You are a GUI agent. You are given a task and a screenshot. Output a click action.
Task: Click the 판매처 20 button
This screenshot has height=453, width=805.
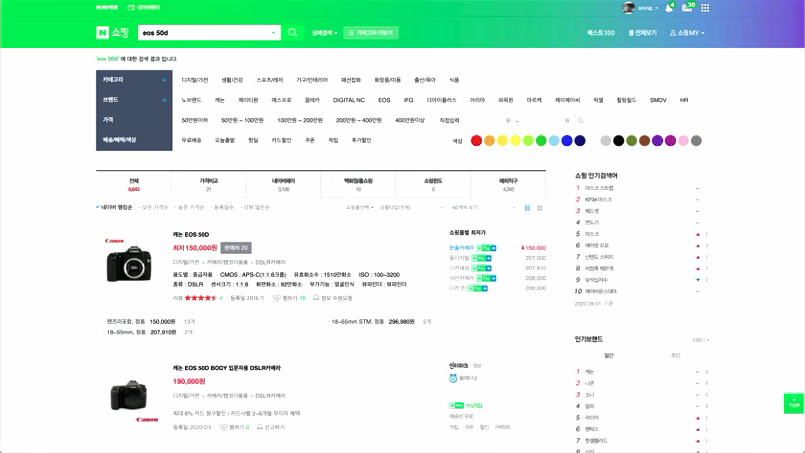point(236,248)
